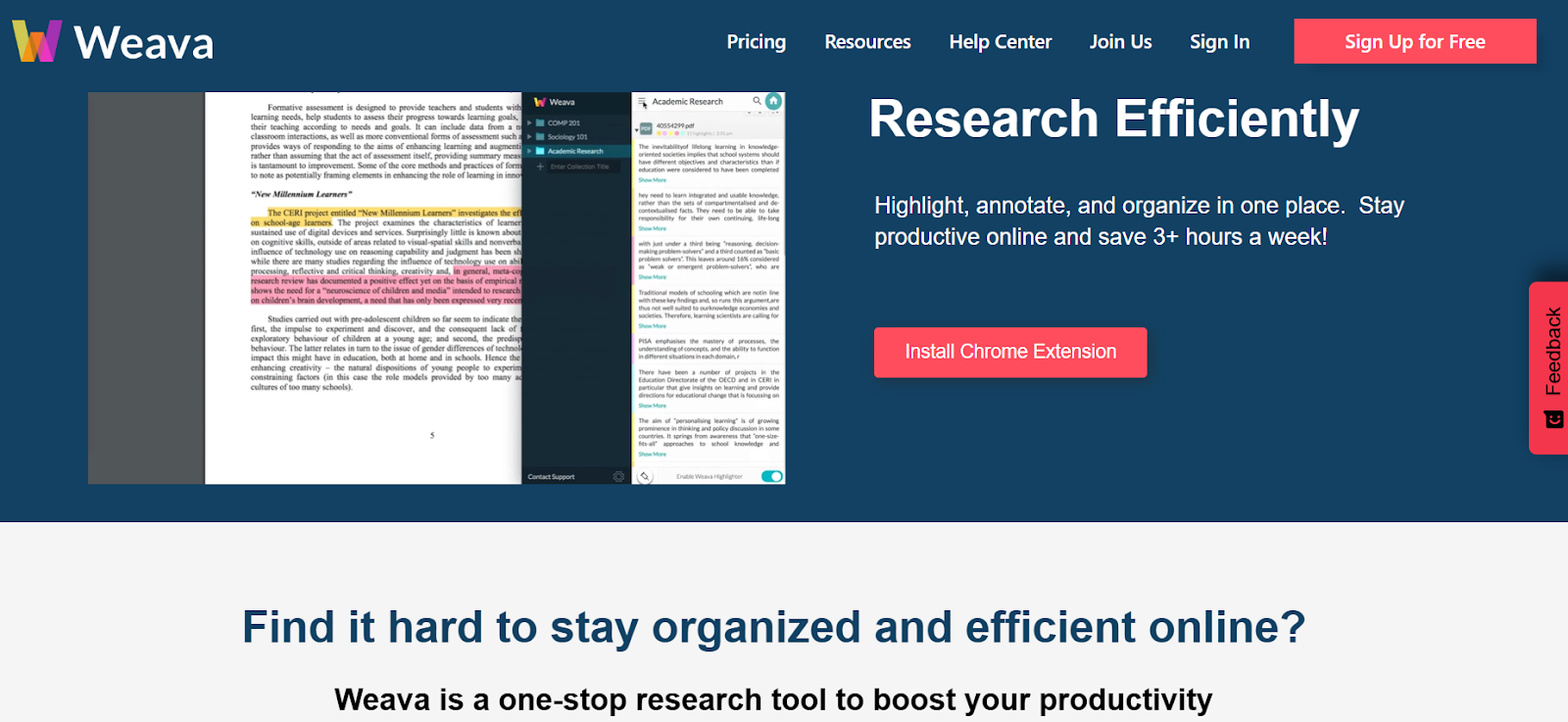Click the 'New Millennium Learners' heading in the PDF
This screenshot has width=1568, height=722.
click(x=301, y=194)
